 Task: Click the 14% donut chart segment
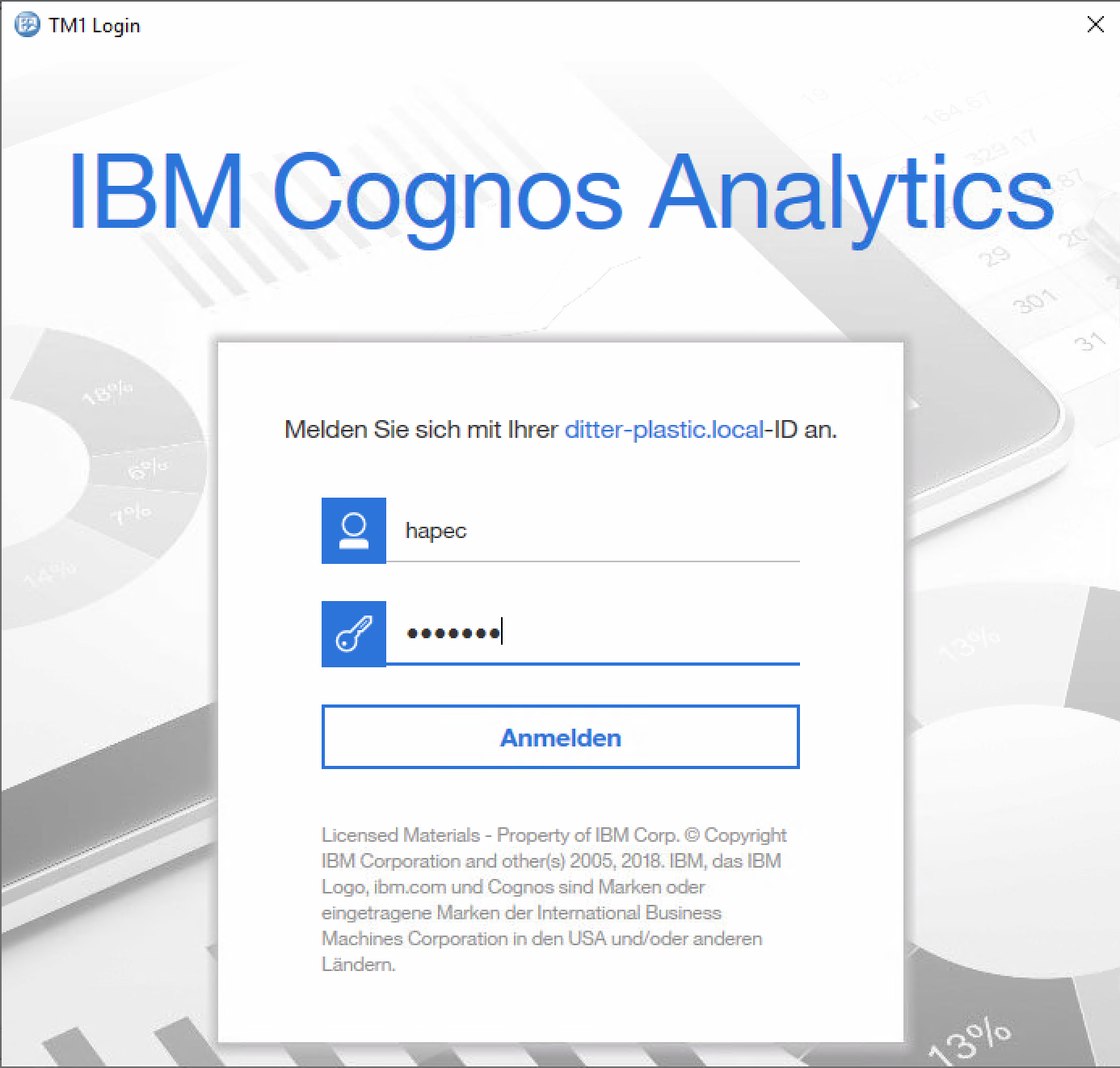point(50,574)
